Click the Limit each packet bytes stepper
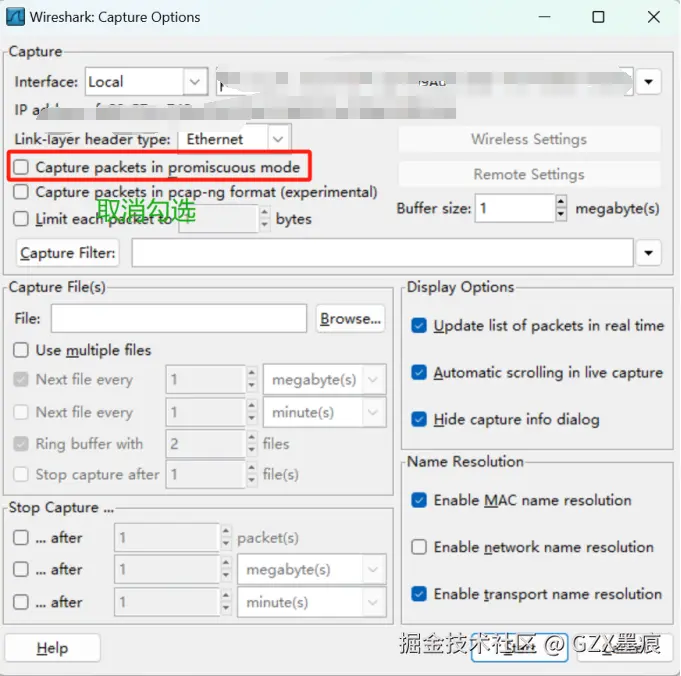The image size is (681, 676). (264, 219)
